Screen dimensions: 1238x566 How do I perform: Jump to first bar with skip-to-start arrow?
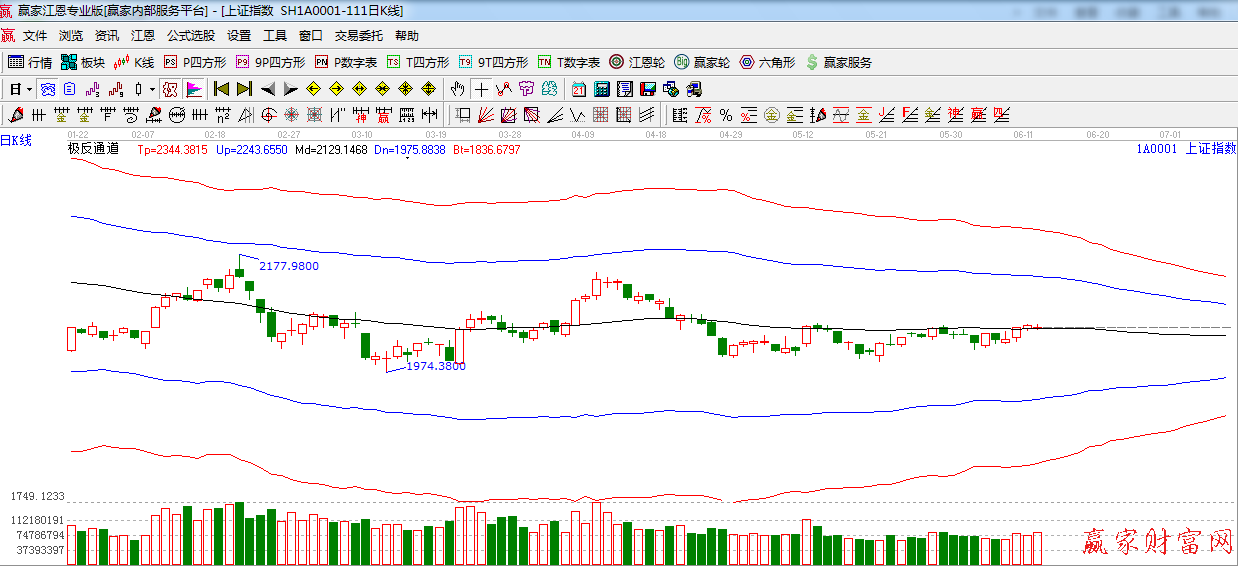tap(222, 89)
